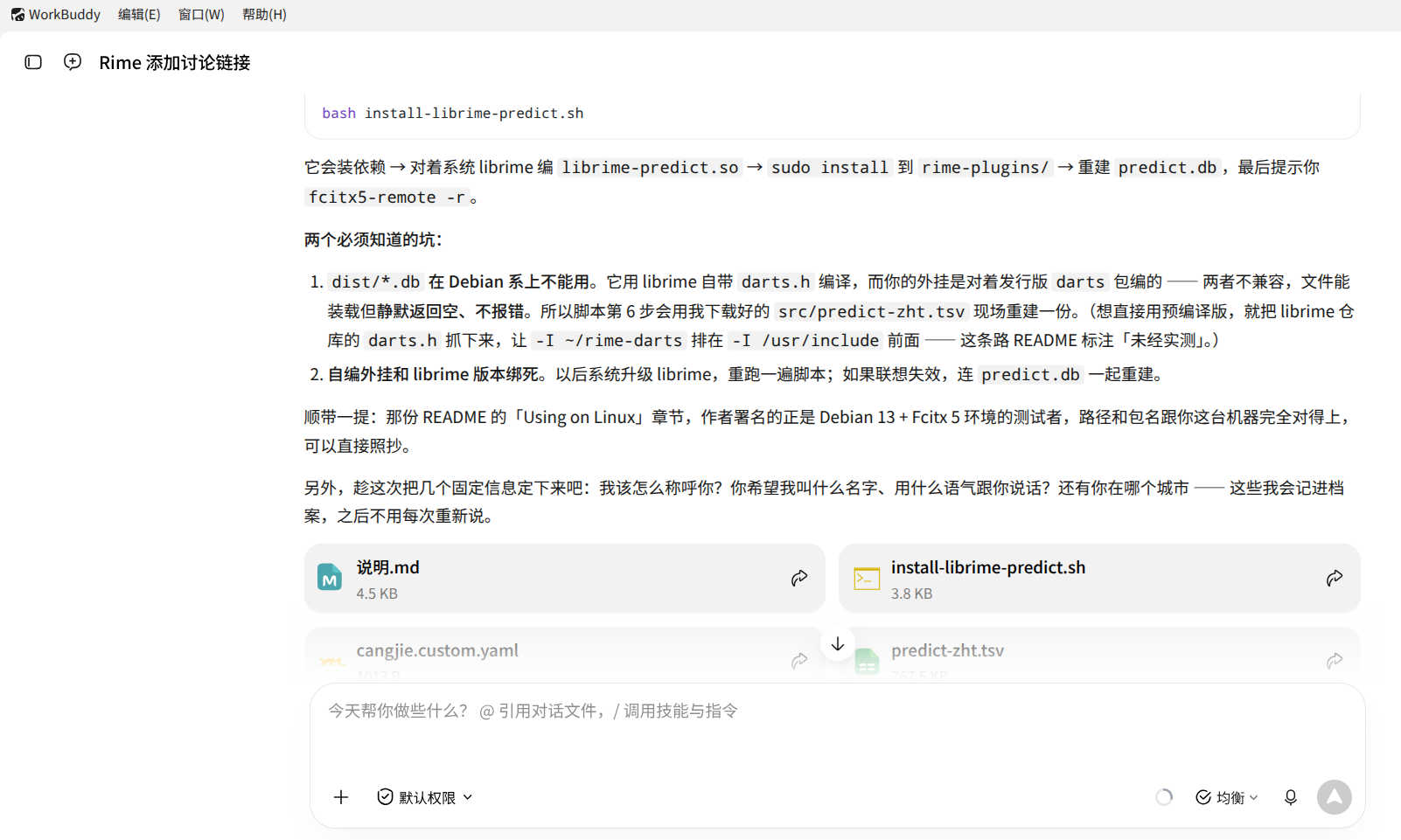The height and width of the screenshot is (840, 1401).
Task: Click the 3.8 KB size label
Action: coord(912,594)
